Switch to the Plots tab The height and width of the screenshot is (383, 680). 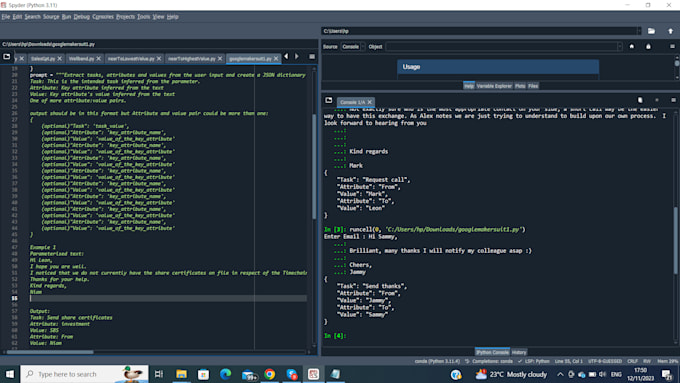click(x=520, y=86)
